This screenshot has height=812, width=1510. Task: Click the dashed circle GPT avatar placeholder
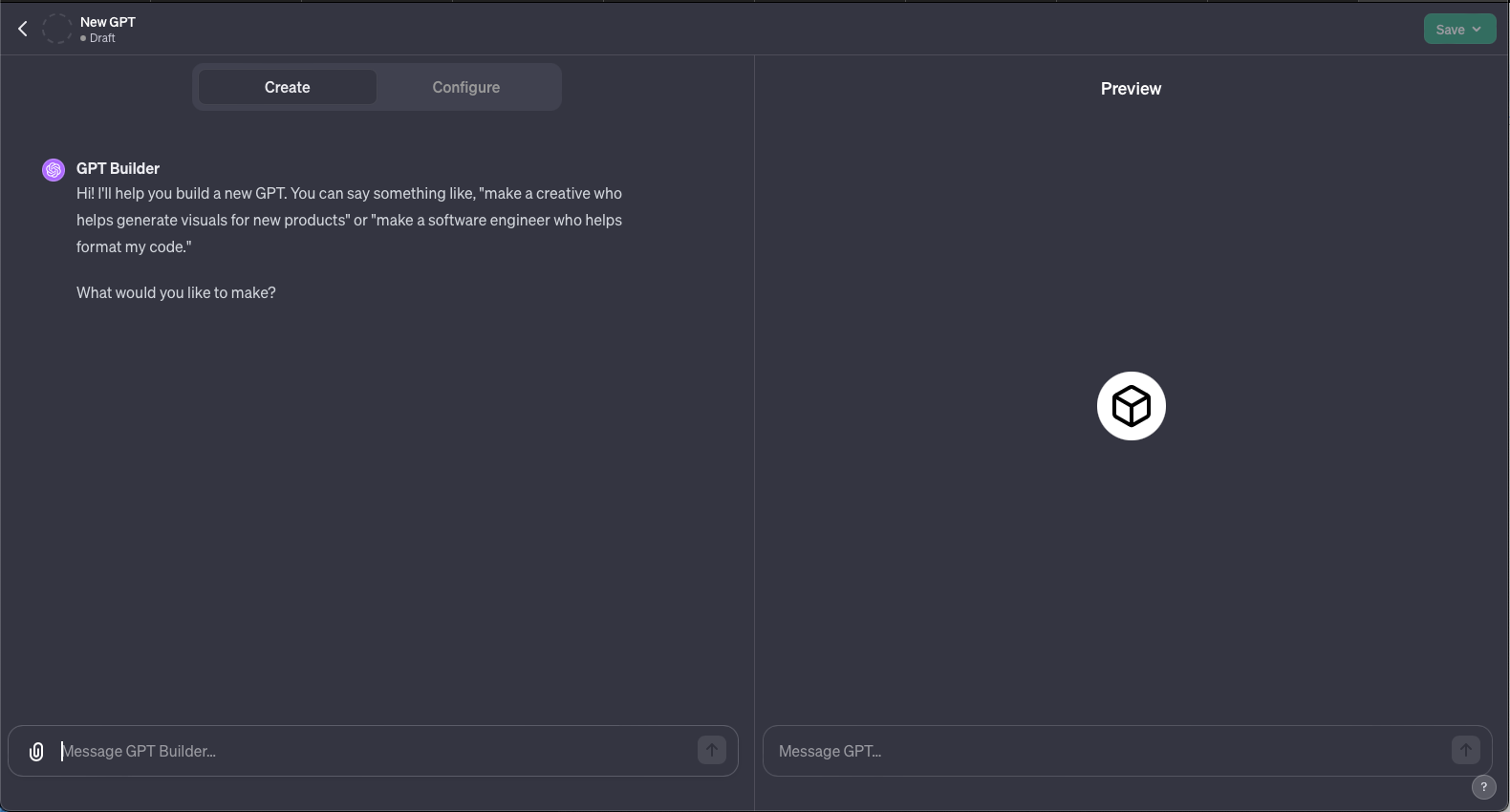pos(57,29)
